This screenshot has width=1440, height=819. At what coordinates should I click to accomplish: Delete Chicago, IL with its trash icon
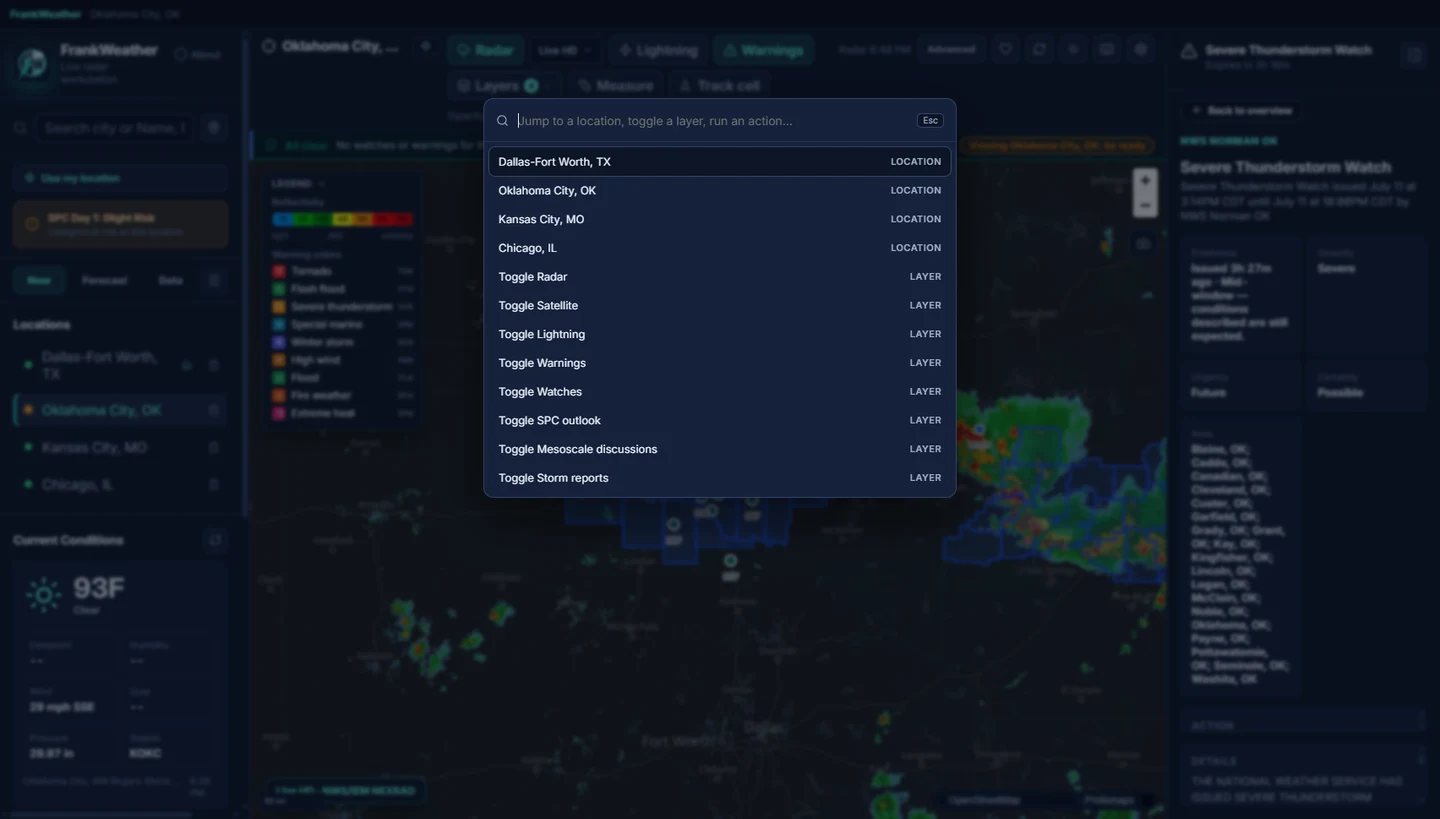(213, 484)
